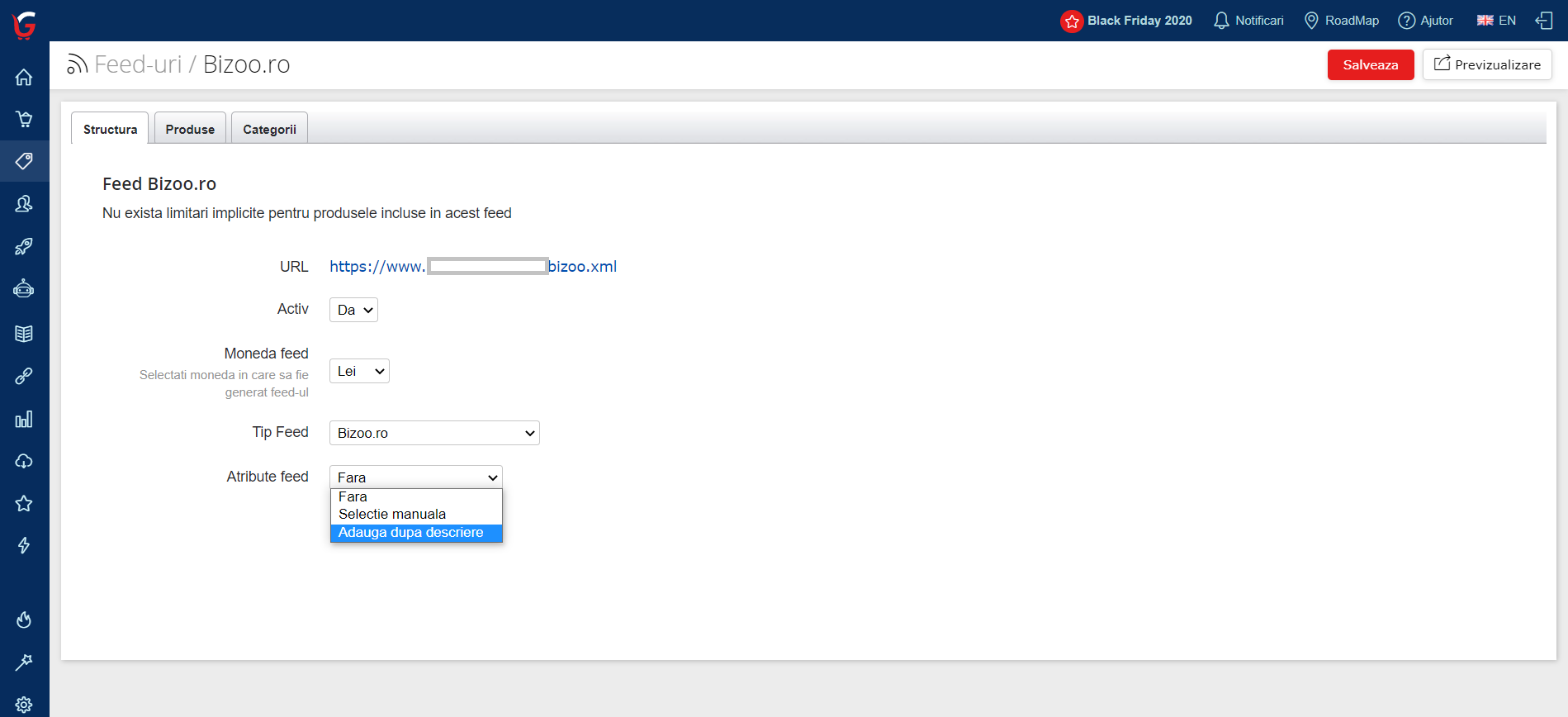This screenshot has width=1568, height=717.
Task: Click the text about limitari implicite
Action: [x=307, y=213]
